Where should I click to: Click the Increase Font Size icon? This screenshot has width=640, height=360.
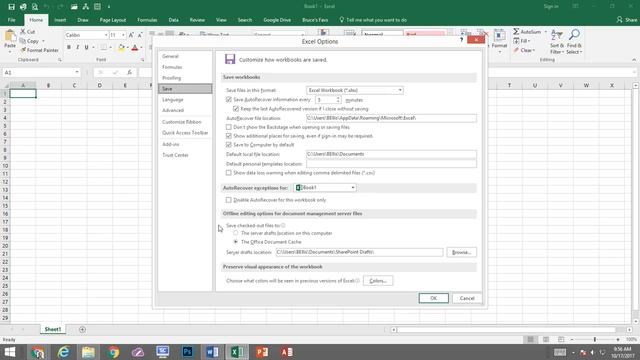[131, 36]
